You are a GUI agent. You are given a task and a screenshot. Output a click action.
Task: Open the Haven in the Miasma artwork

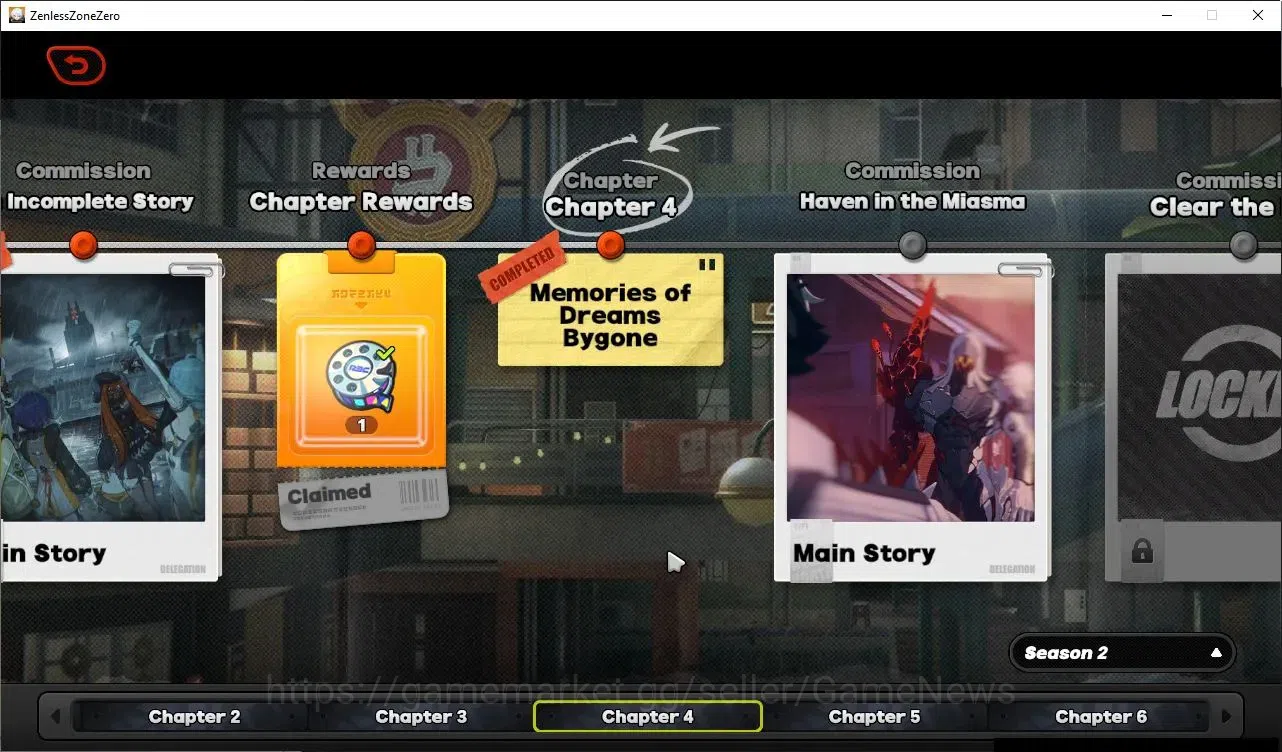point(911,398)
